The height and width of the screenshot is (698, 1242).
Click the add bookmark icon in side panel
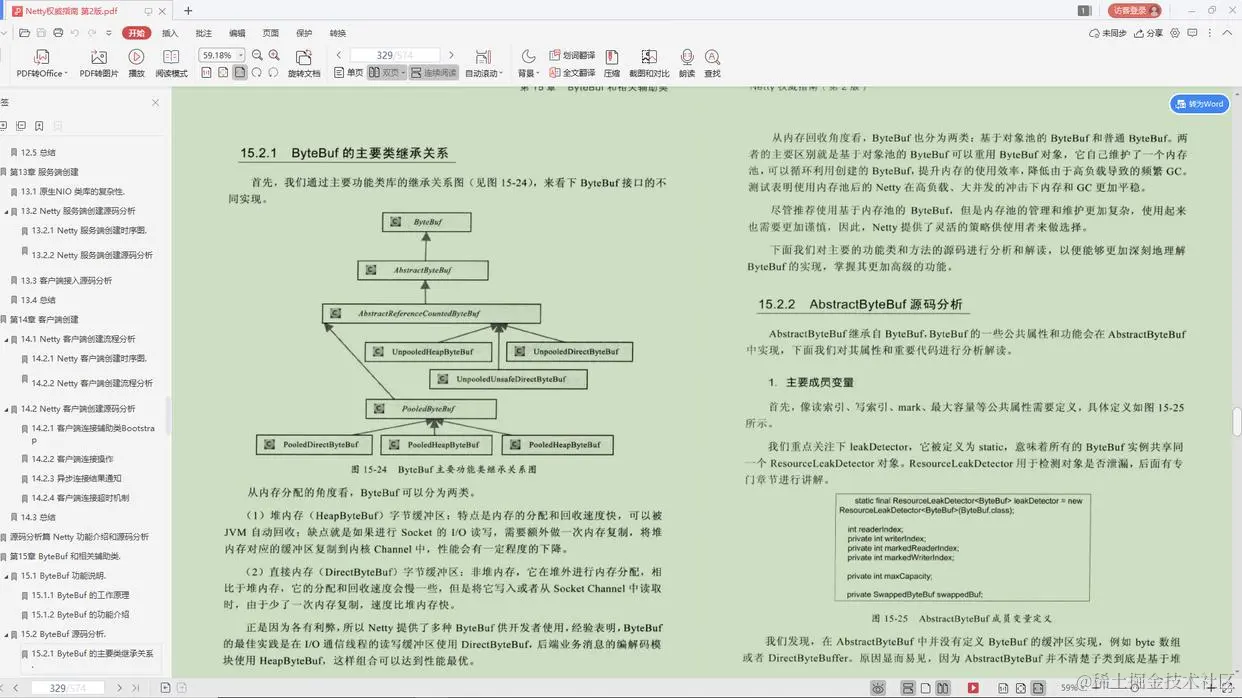[39, 126]
